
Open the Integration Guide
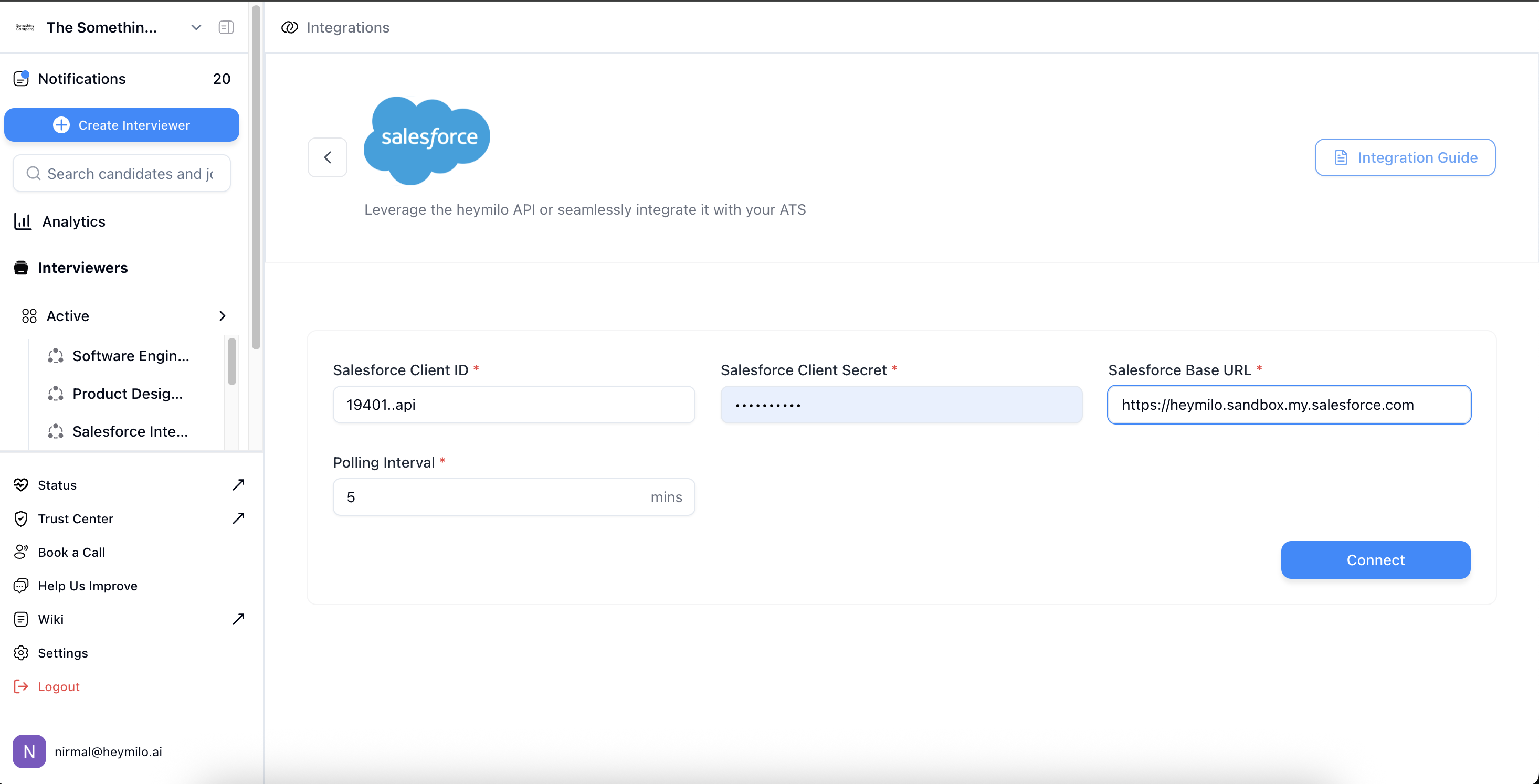(1405, 157)
